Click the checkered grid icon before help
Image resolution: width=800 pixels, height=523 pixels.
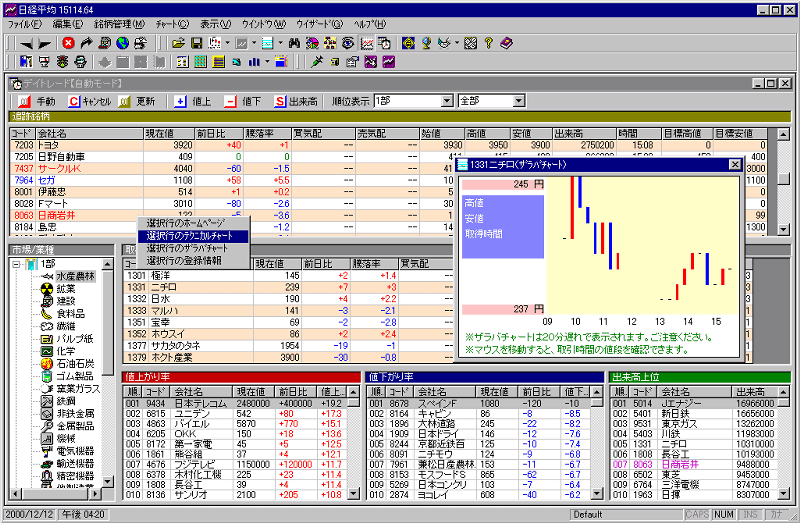click(x=470, y=43)
